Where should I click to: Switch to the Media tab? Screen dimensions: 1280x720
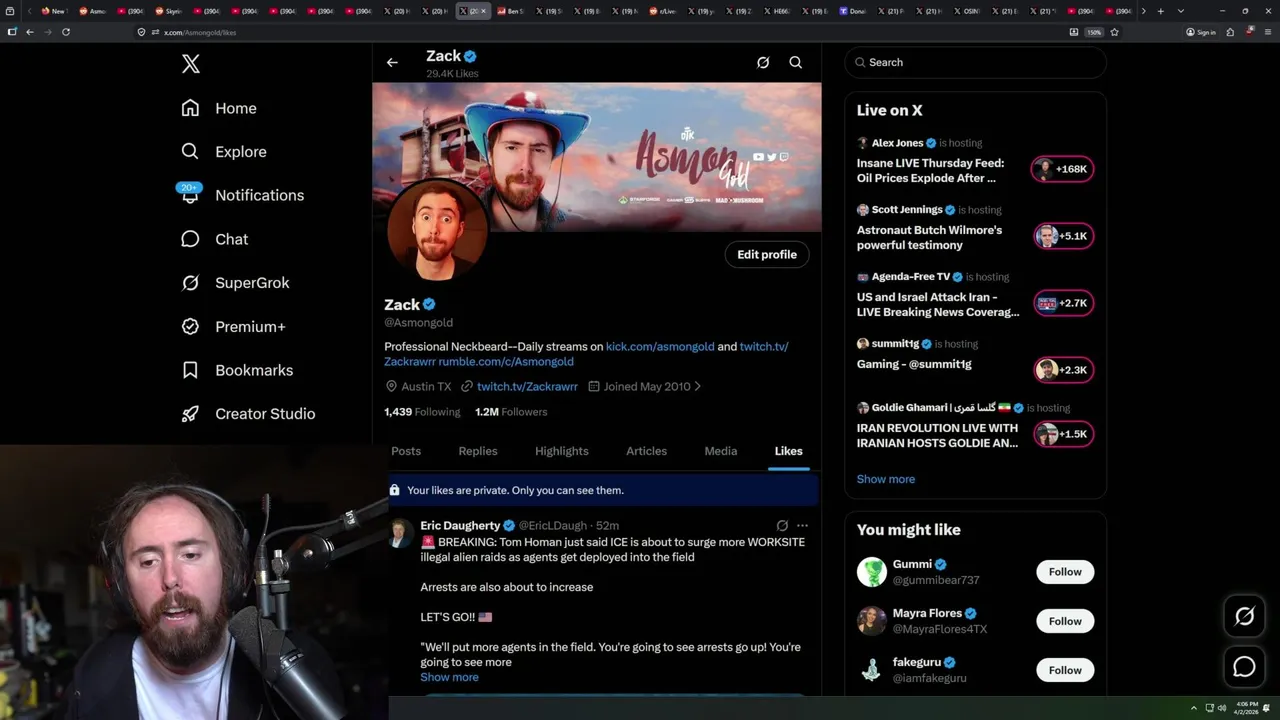point(721,451)
